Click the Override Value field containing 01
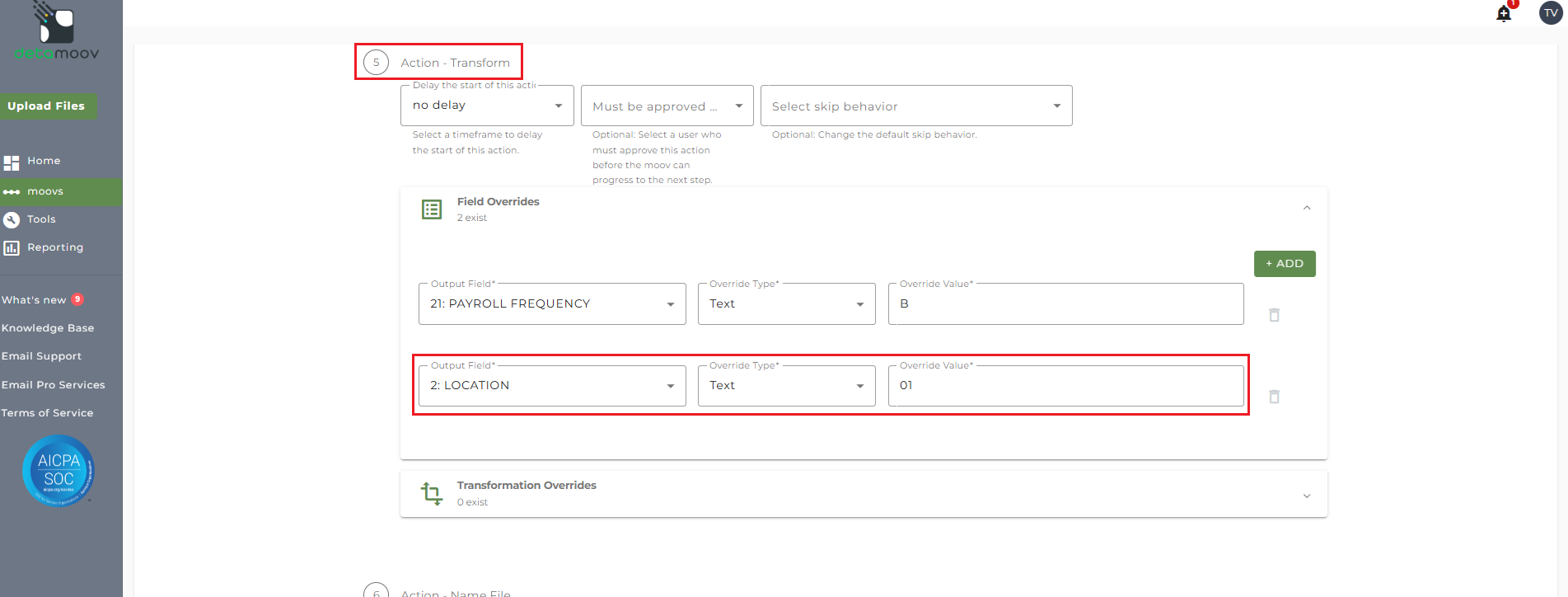The image size is (1568, 597). click(x=1065, y=386)
